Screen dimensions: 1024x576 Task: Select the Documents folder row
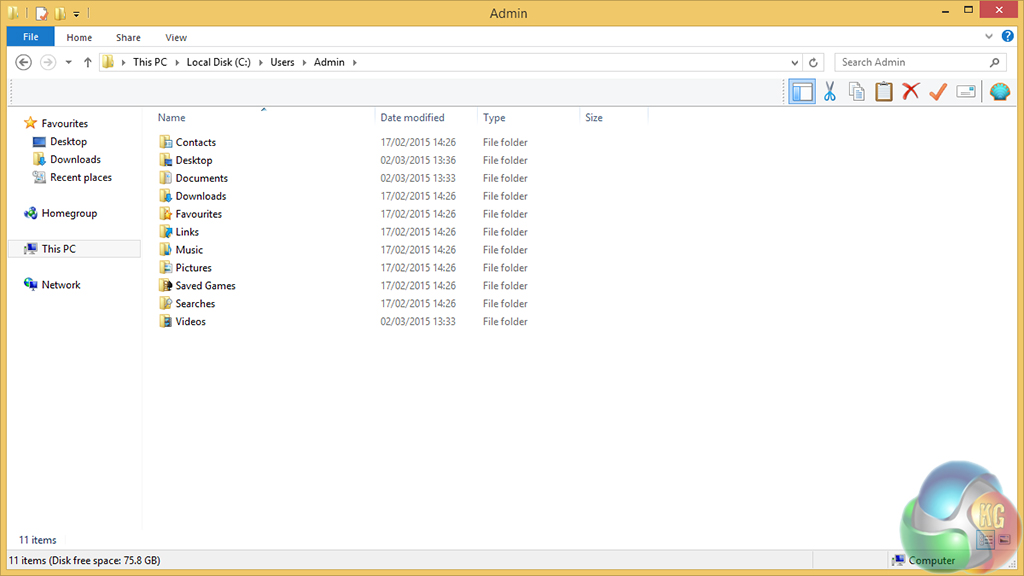click(x=344, y=178)
